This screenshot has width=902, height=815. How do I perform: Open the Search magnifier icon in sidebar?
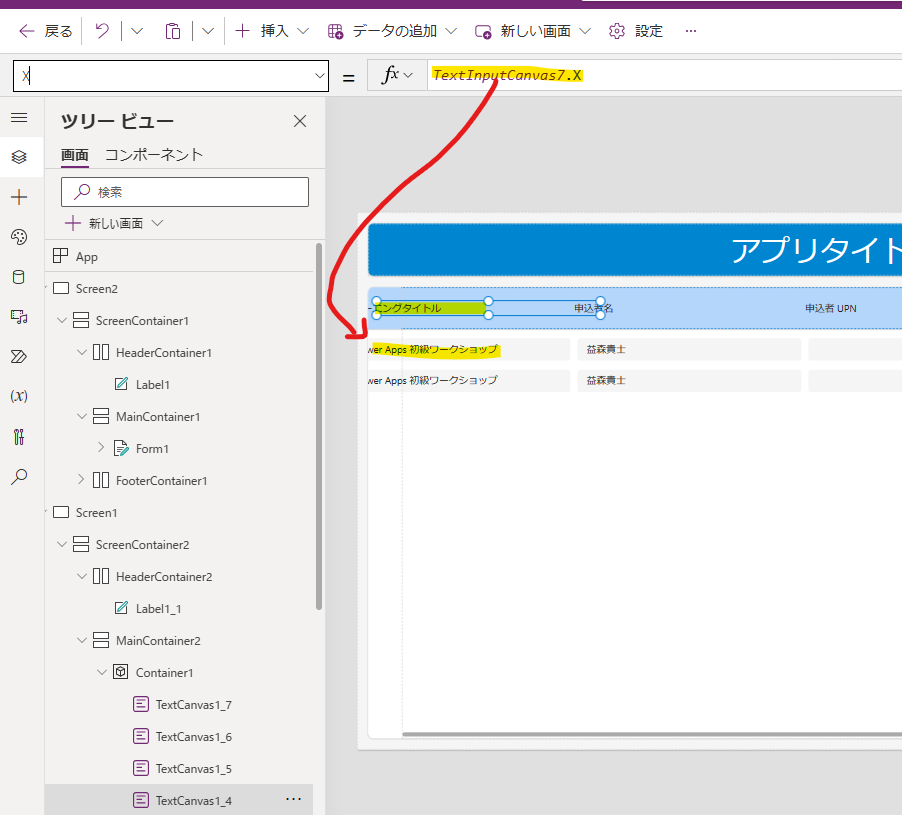pyautogui.click(x=19, y=476)
